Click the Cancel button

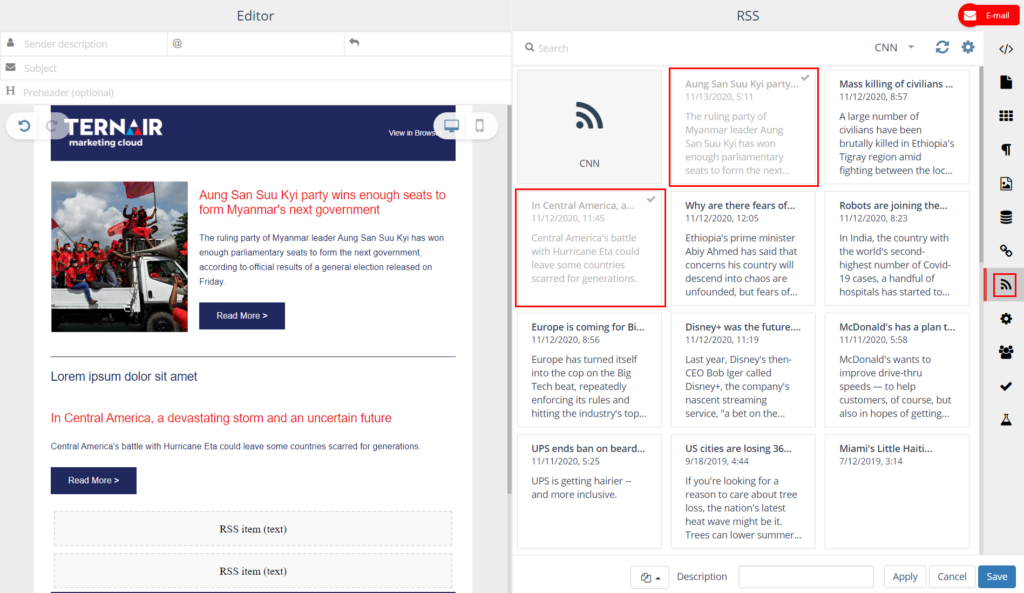[952, 577]
